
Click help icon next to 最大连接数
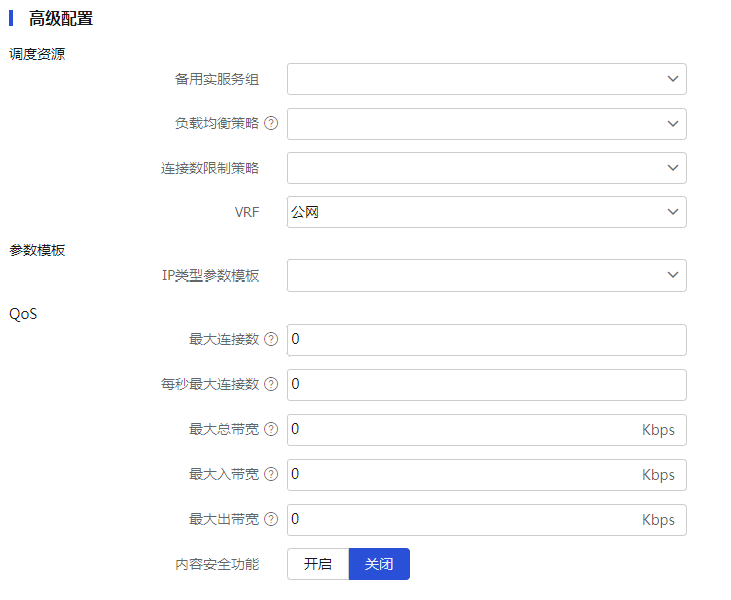[x=271, y=339]
